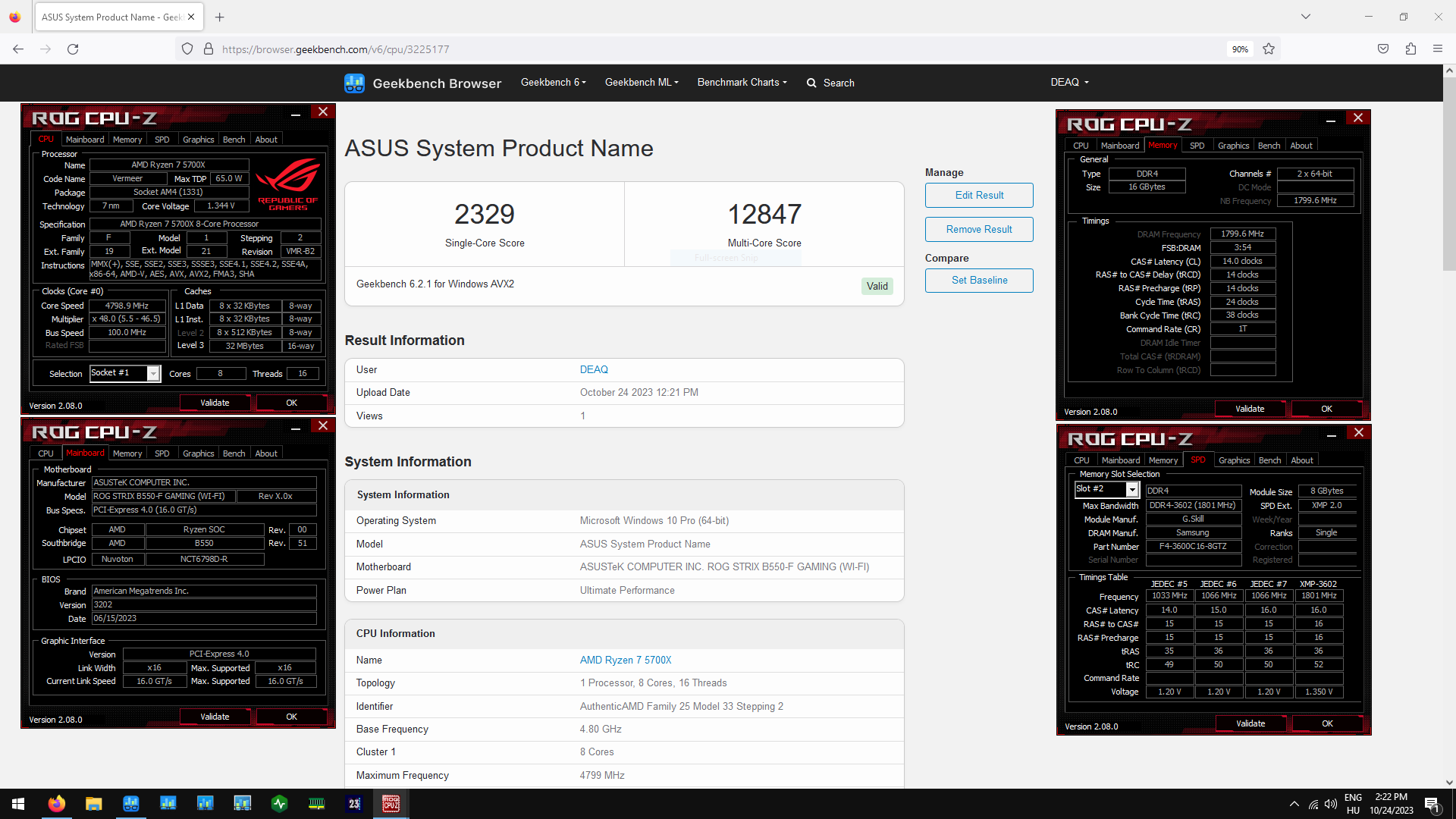This screenshot has width=1456, height=819.
Task: Open the notification center icon
Action: (1432, 804)
